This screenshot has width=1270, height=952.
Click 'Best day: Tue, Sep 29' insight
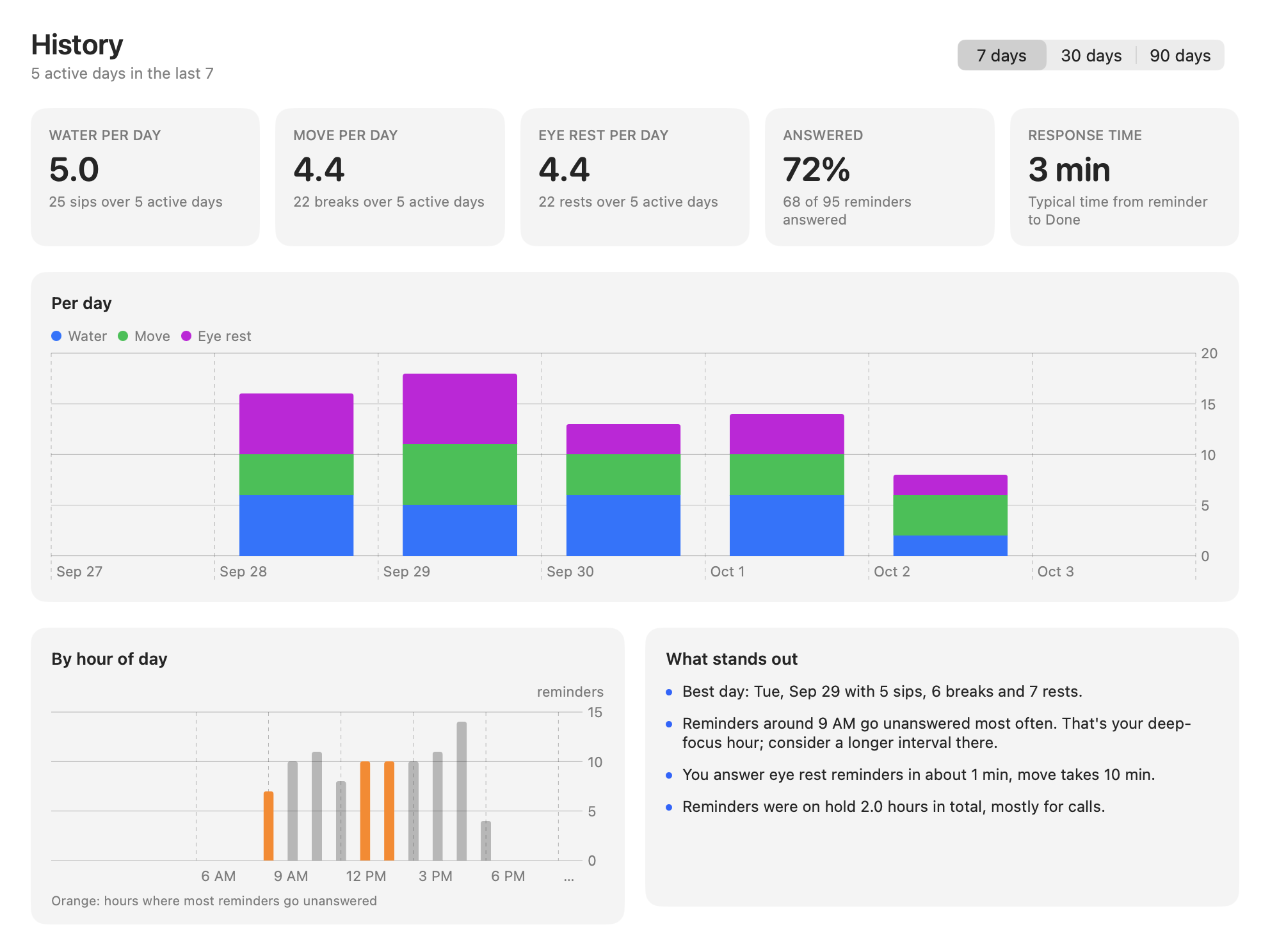pyautogui.click(x=882, y=691)
